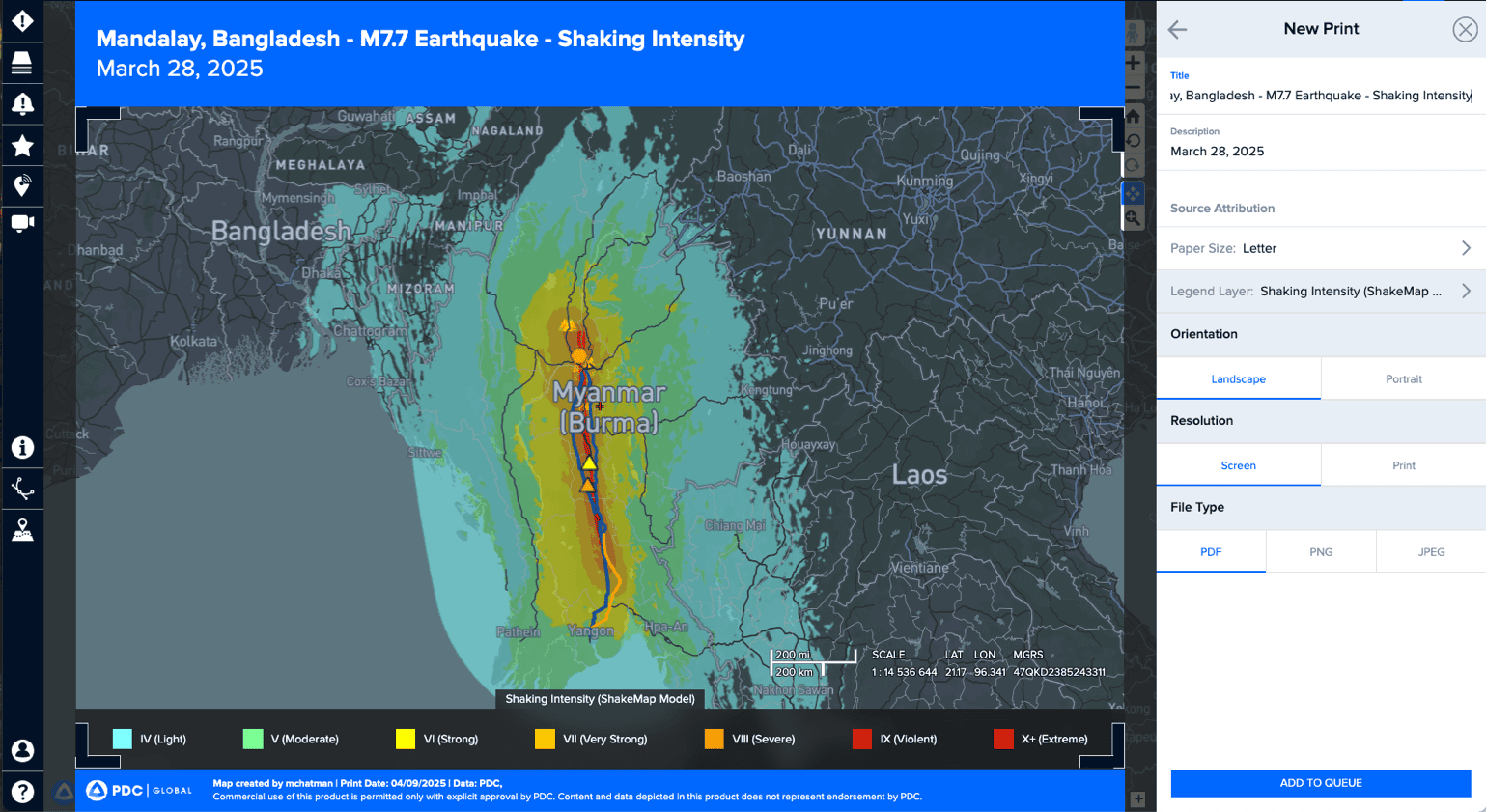This screenshot has width=1486, height=812.
Task: Open the hazards diamond icon in sidebar
Action: 22,20
